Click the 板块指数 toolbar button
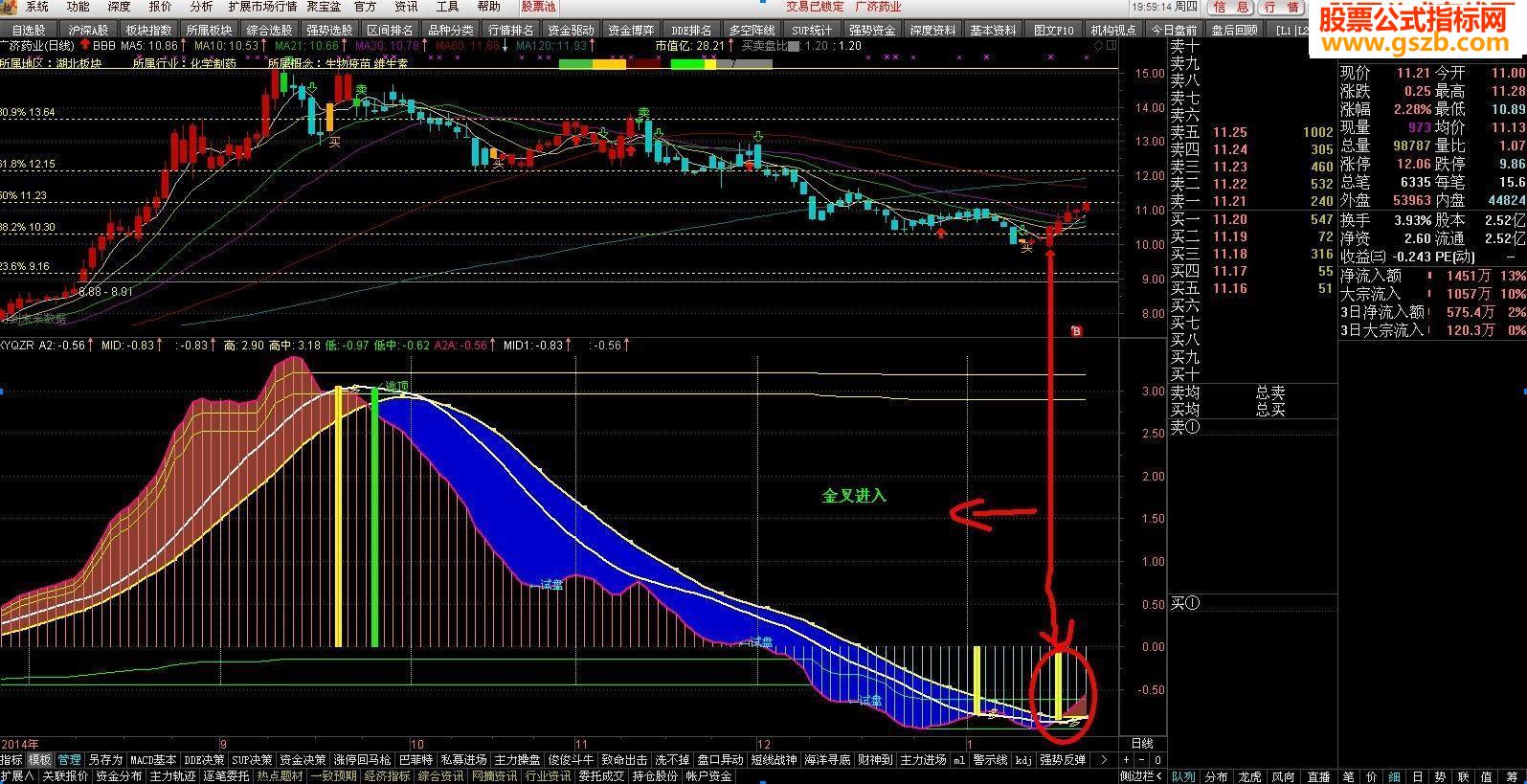1527x784 pixels. tap(148, 31)
